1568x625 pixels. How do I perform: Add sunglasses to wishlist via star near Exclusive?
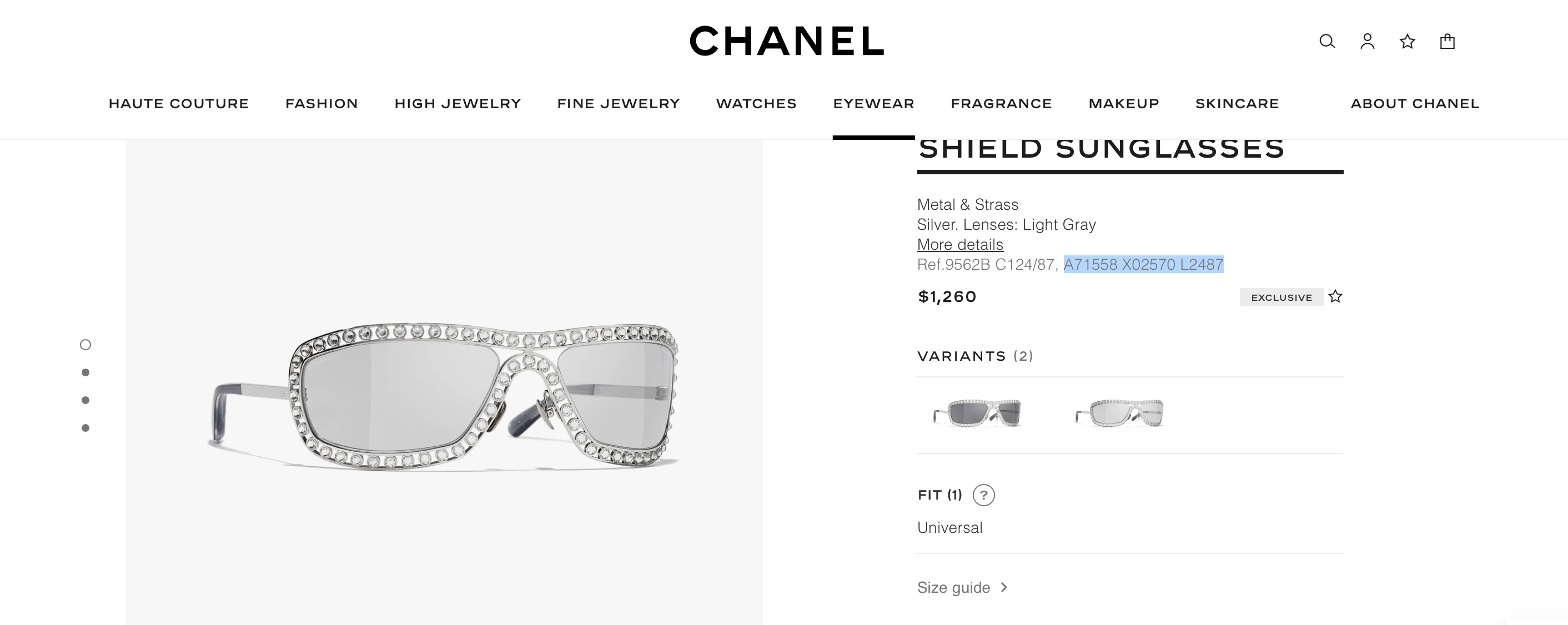[x=1335, y=296]
